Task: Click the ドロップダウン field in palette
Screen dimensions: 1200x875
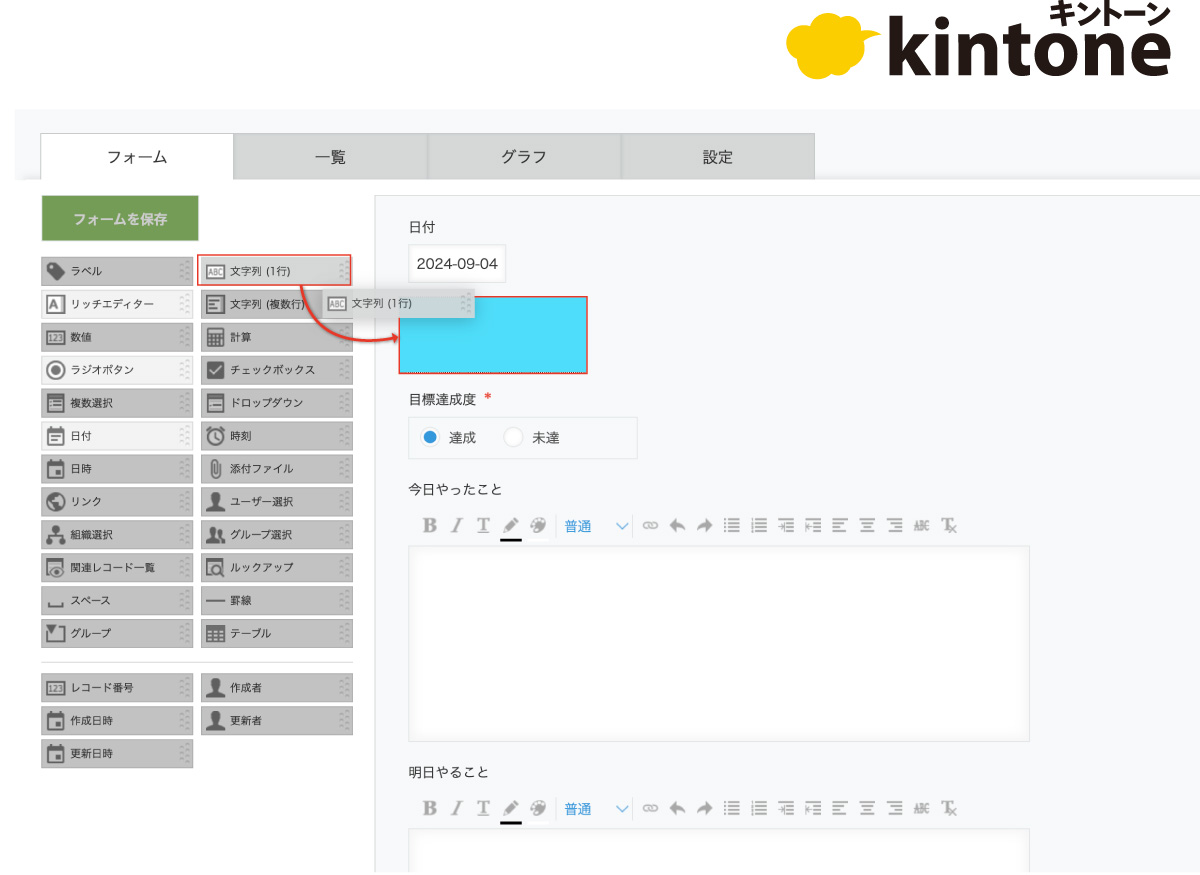Action: (x=275, y=403)
